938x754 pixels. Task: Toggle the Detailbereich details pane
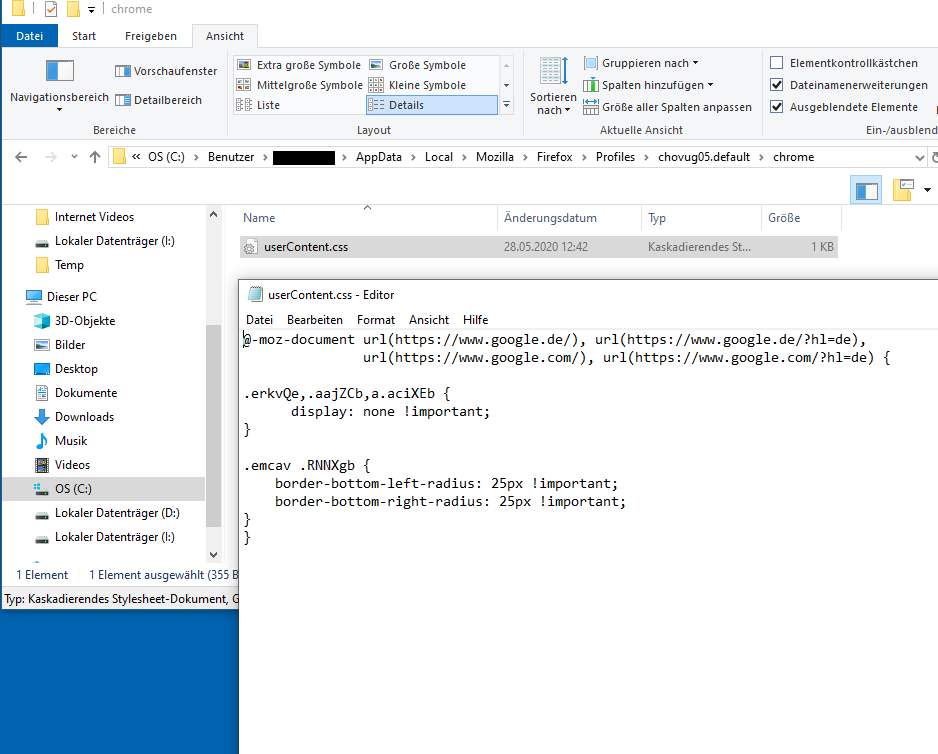[x=158, y=100]
